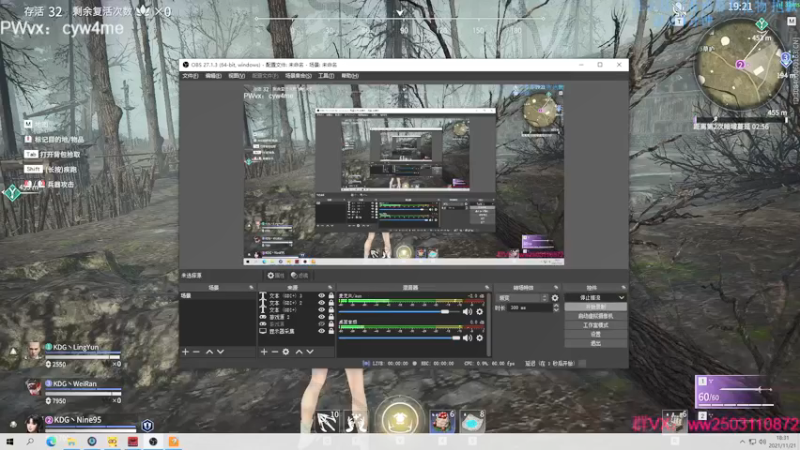The width and height of the screenshot is (800, 450).
Task: Open the transition type combo box
Action: pos(523,298)
